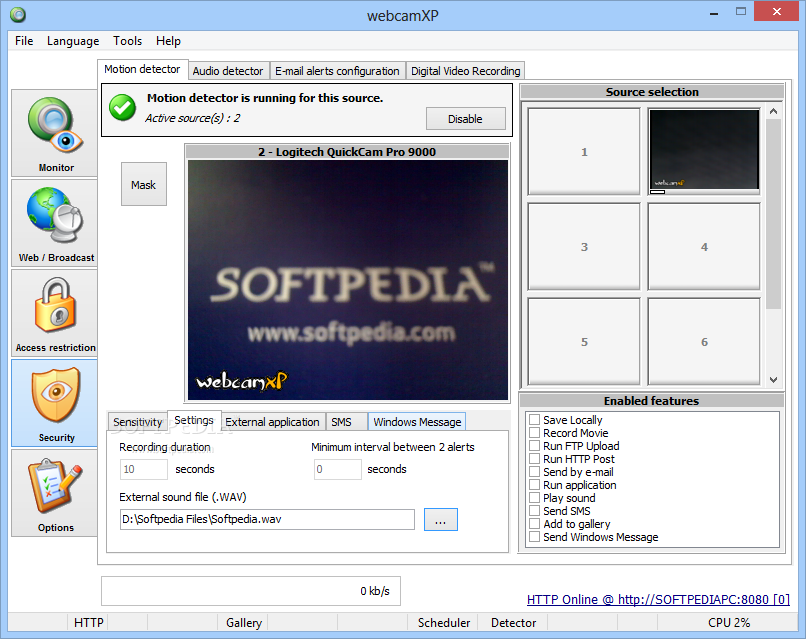
Task: Close the webcamXP window
Action: 776,11
